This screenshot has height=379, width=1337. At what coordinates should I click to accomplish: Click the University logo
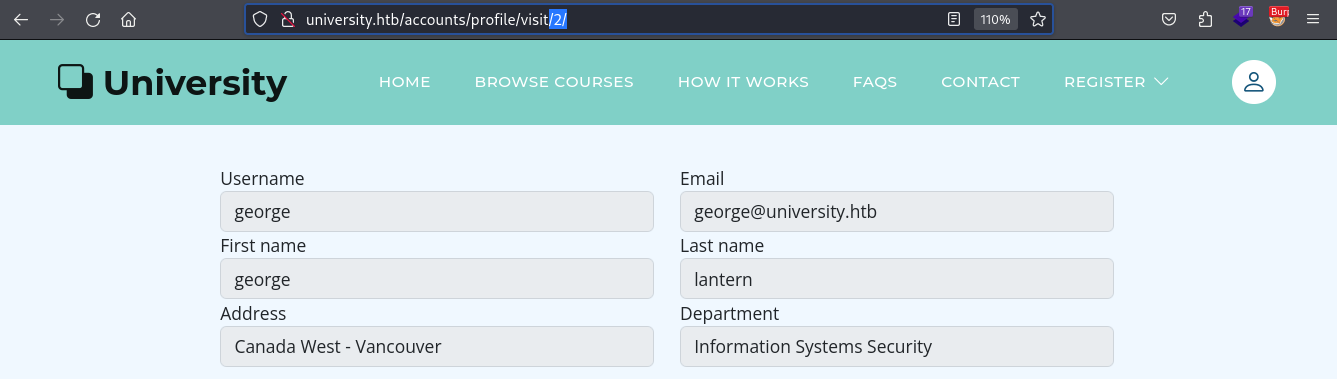(172, 83)
